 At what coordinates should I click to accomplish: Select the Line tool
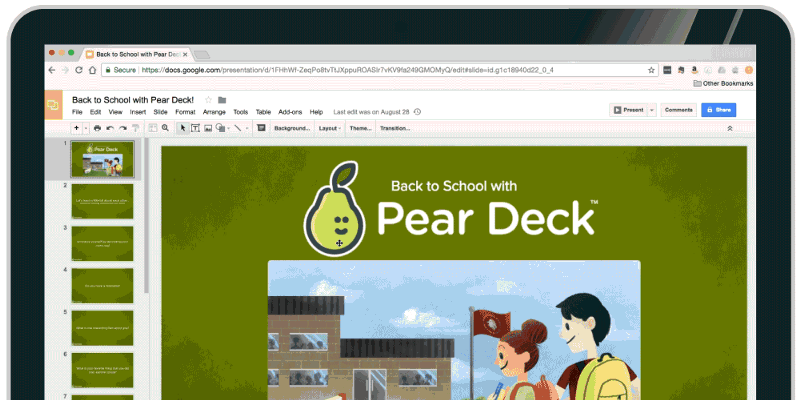(237, 128)
